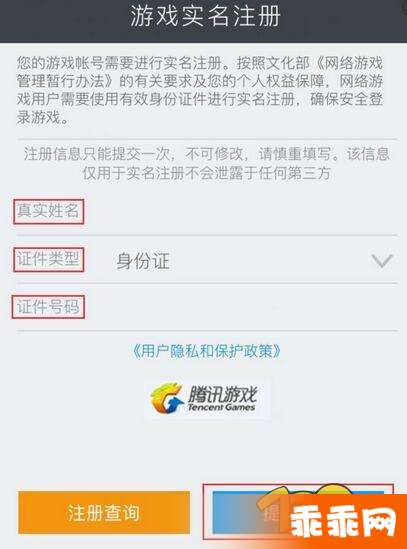Screen dimensions: 407x549
Task: Click the Tencent Games English wordmark
Action: click(221, 407)
